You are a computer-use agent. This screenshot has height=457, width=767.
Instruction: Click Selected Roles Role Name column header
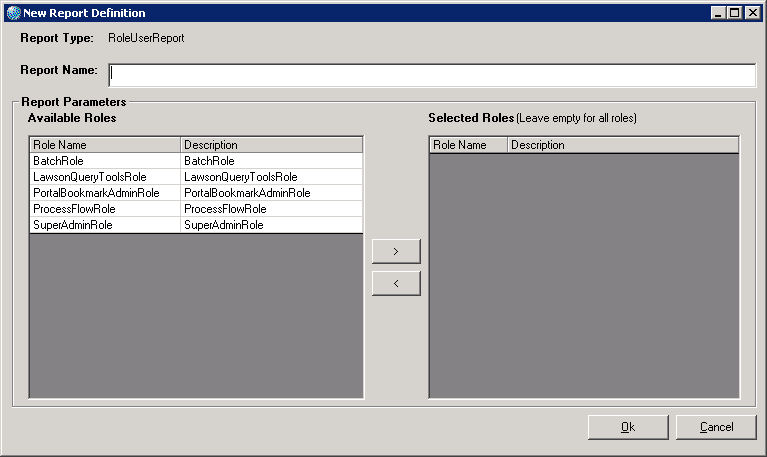(x=469, y=145)
